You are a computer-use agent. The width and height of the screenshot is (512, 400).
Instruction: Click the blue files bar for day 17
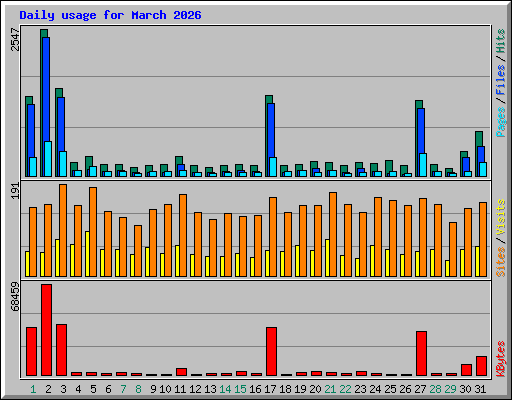(271, 130)
